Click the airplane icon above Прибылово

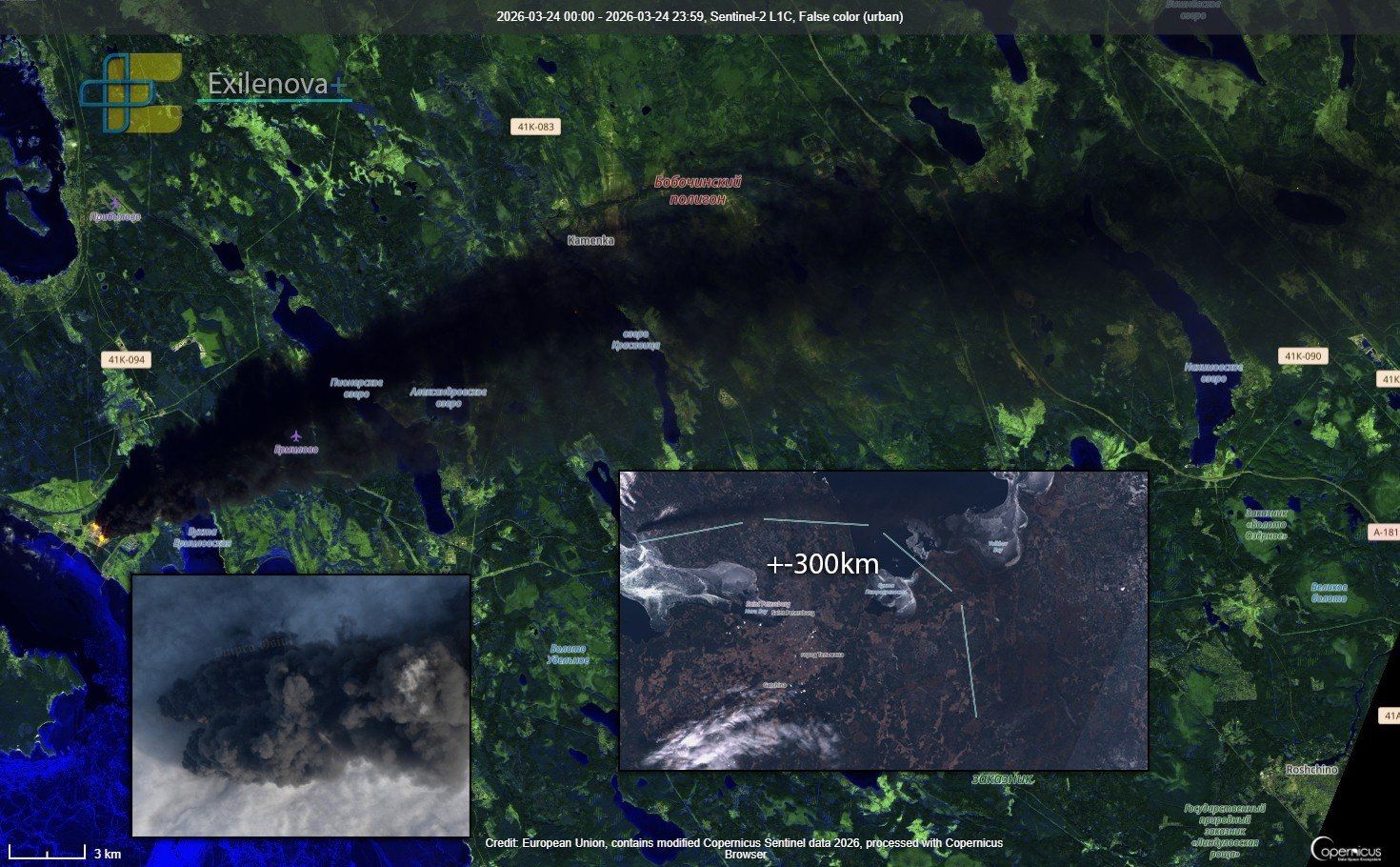[116, 203]
